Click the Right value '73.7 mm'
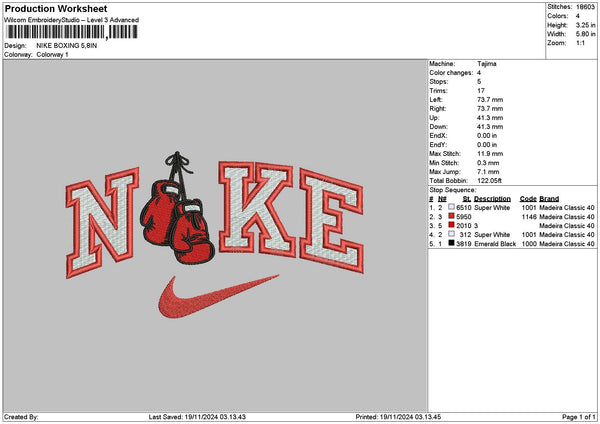Screen dimensions: 600x424 (490, 109)
